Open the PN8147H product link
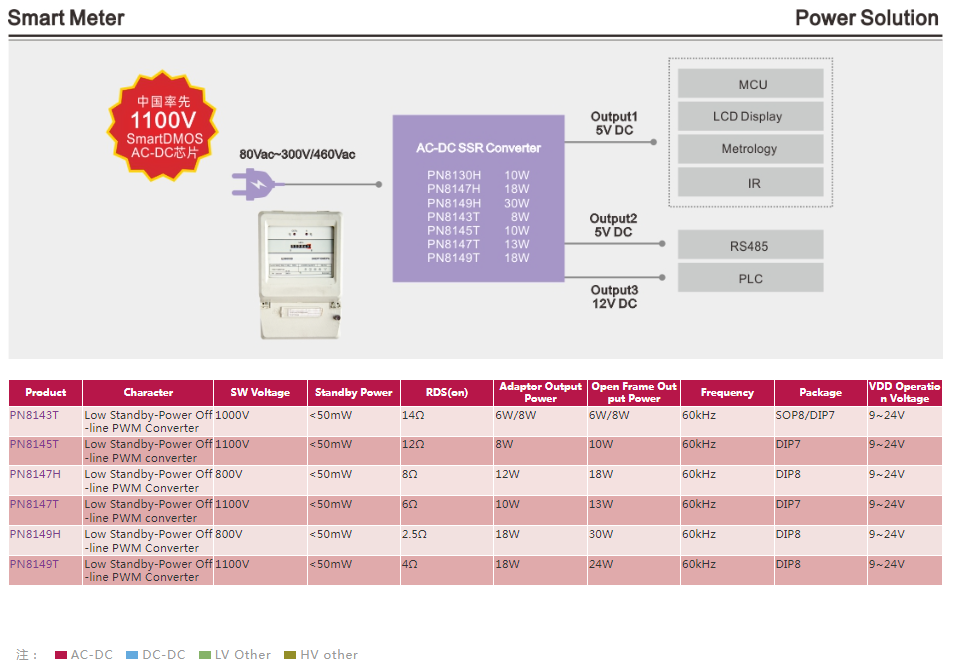The width and height of the screenshot is (955, 666). (35, 474)
